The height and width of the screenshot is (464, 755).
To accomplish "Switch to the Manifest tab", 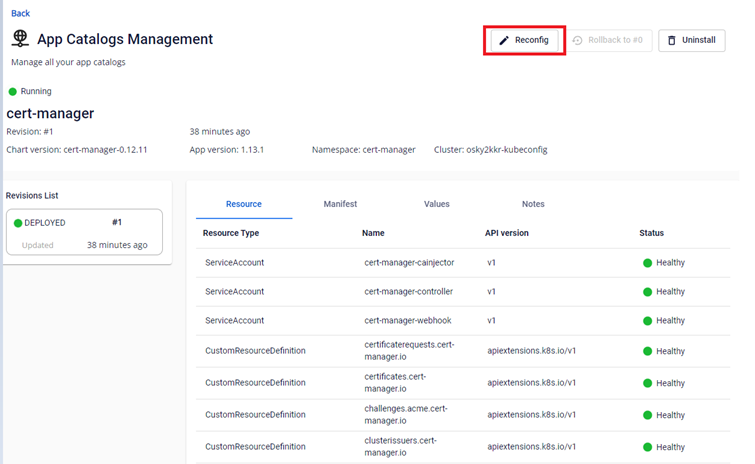I will pos(340,204).
